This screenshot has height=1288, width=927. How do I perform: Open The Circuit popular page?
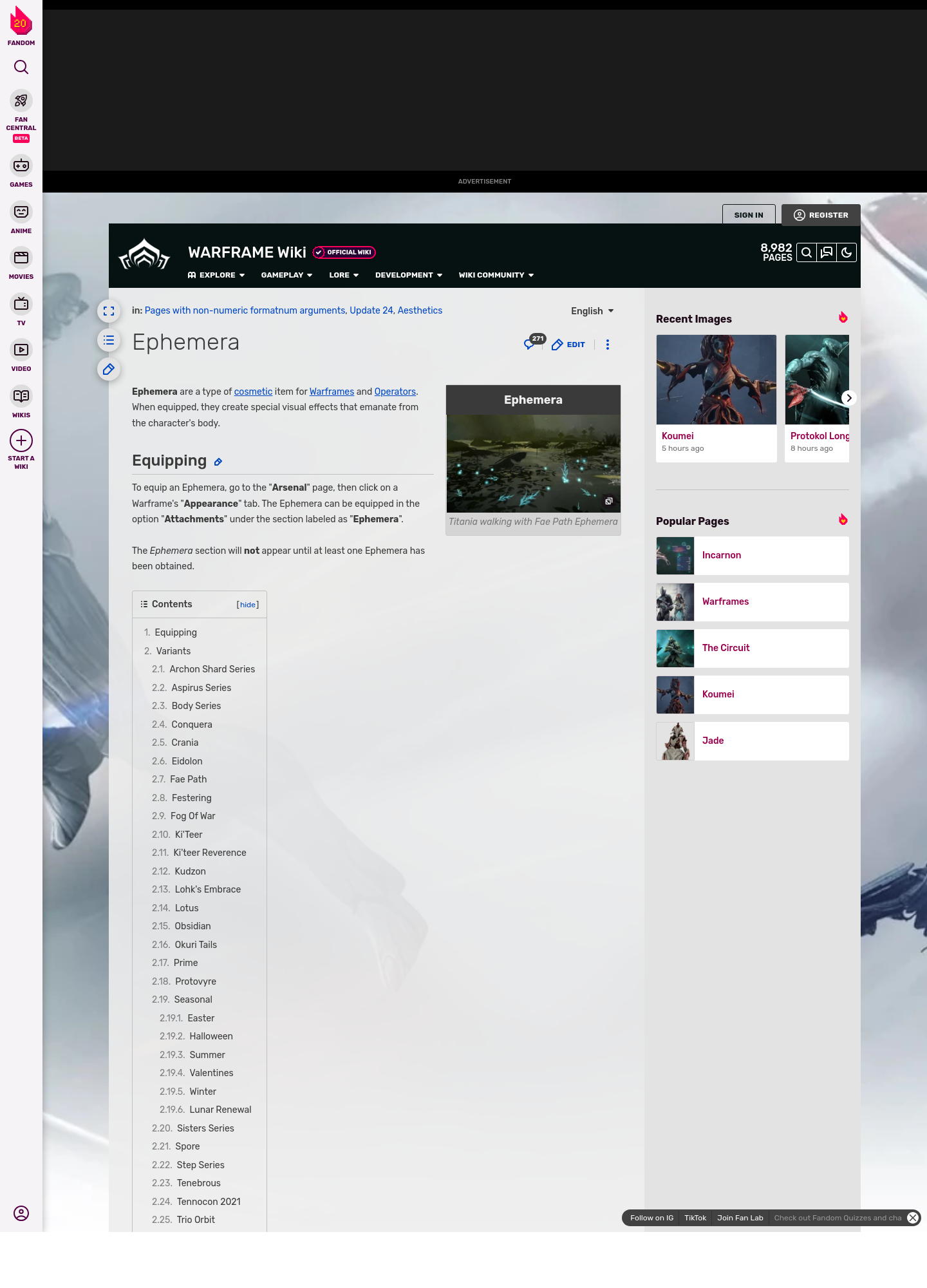753,649
